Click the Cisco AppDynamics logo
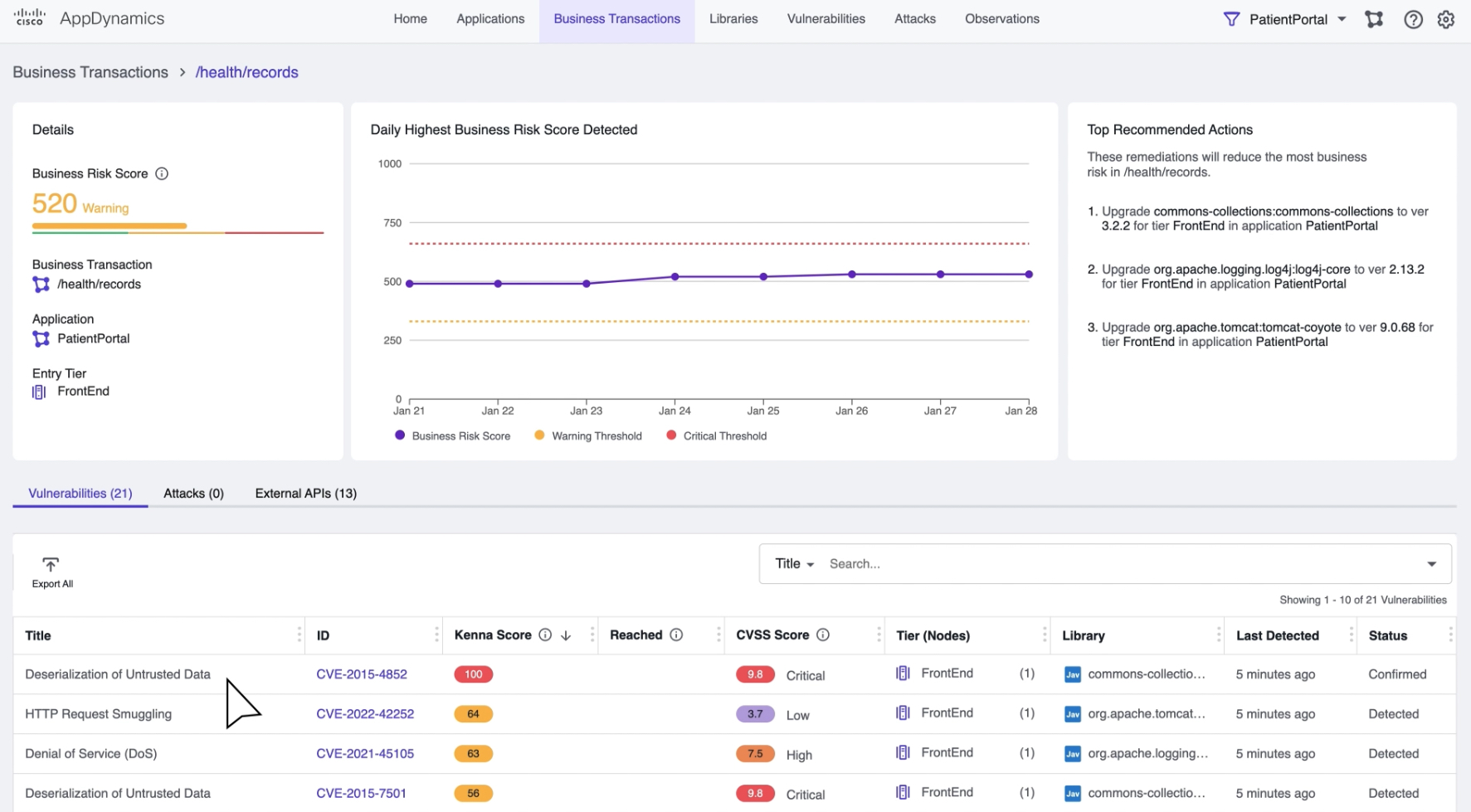Screen dimensions: 1471x812 (89, 18)
